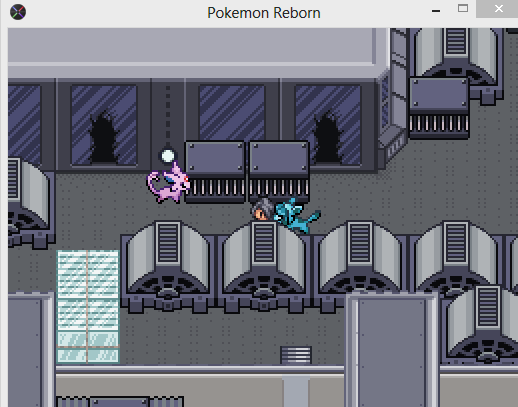Image resolution: width=518 pixels, height=407 pixels.
Task: Click the small floor vent grate
Action: click(296, 355)
